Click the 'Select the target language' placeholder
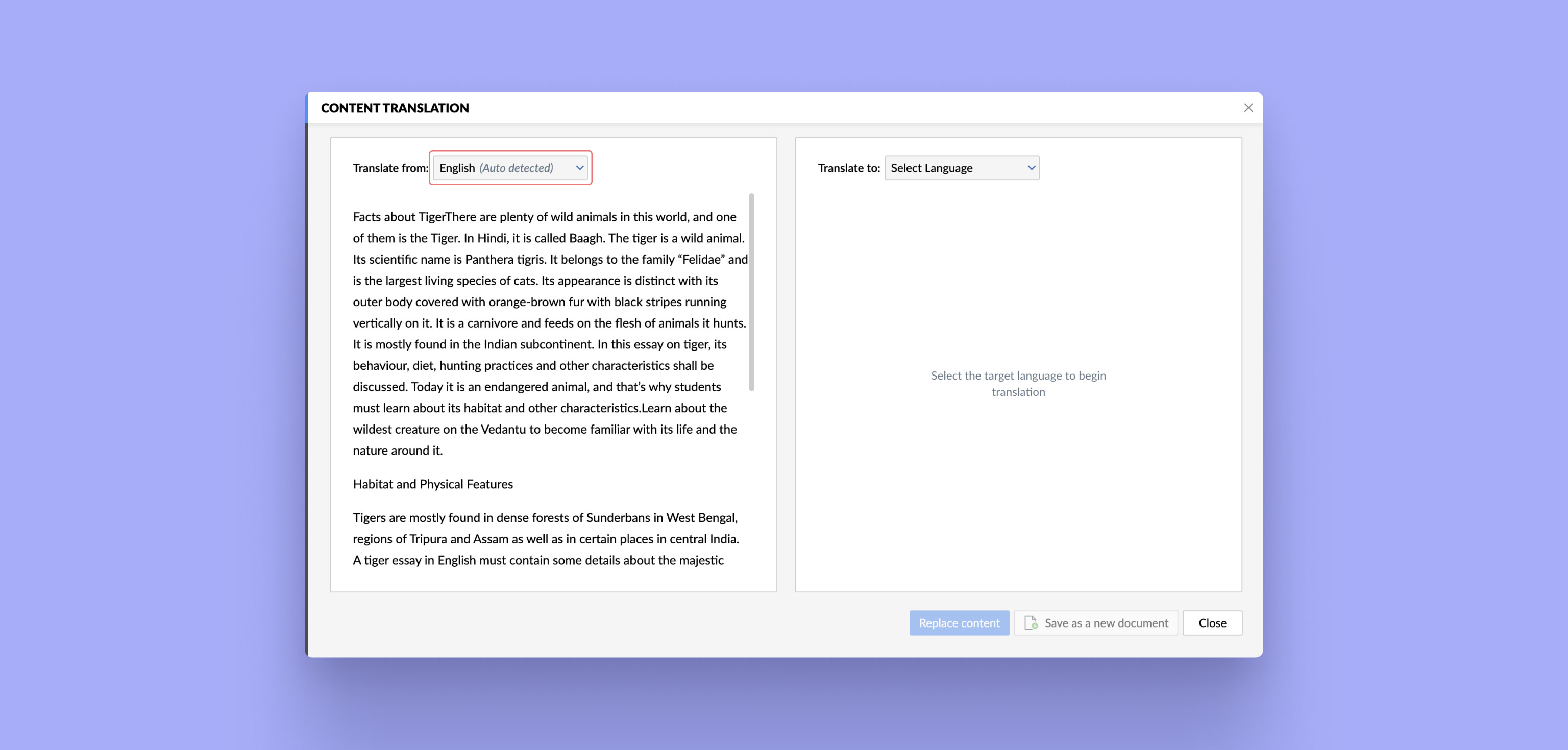The image size is (1568, 750). pos(1018,384)
